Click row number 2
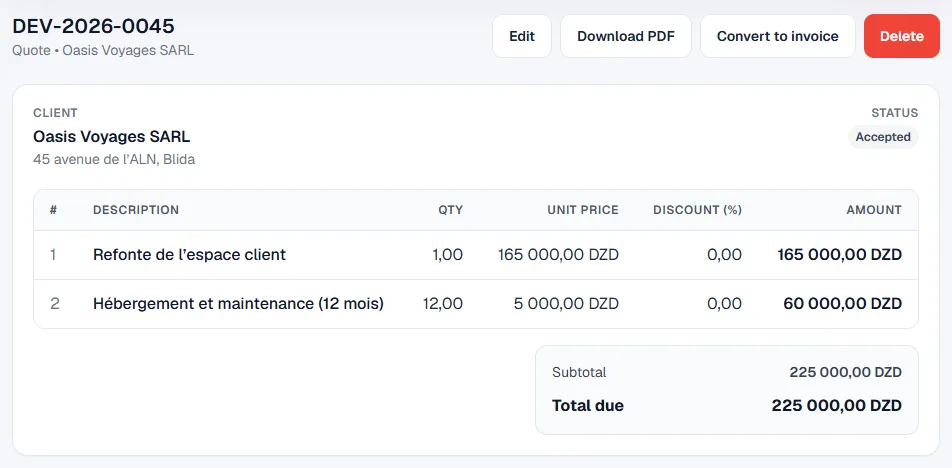Screen dimensions: 952x468 55,304
